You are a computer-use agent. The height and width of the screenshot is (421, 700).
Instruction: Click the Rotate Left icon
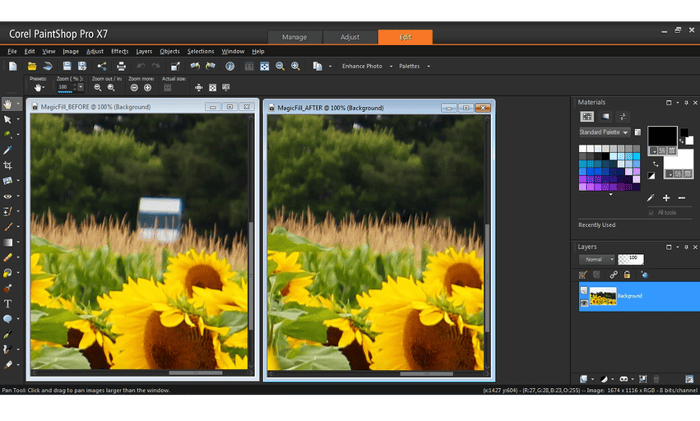(195, 66)
